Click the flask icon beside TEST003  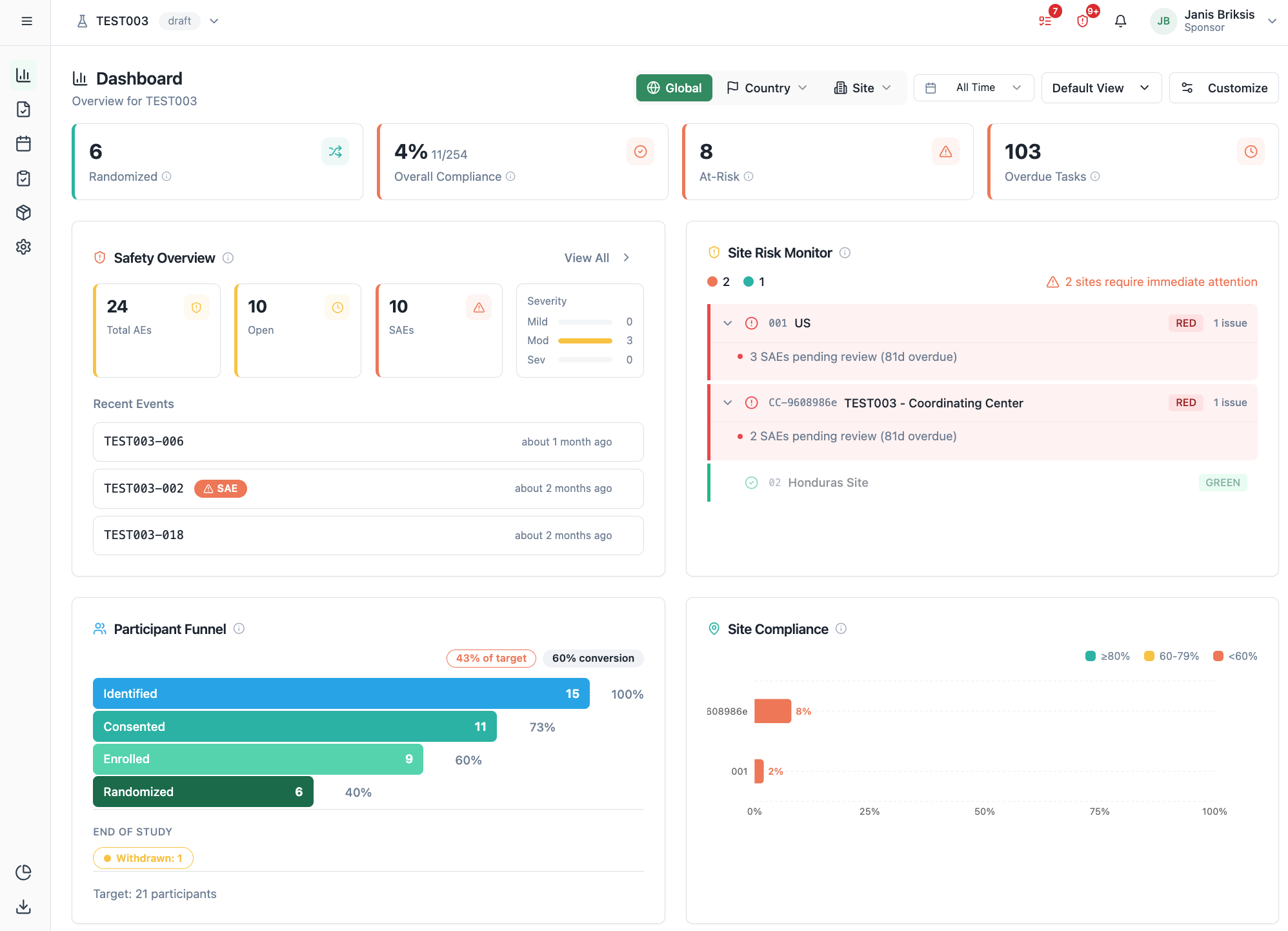tap(82, 21)
